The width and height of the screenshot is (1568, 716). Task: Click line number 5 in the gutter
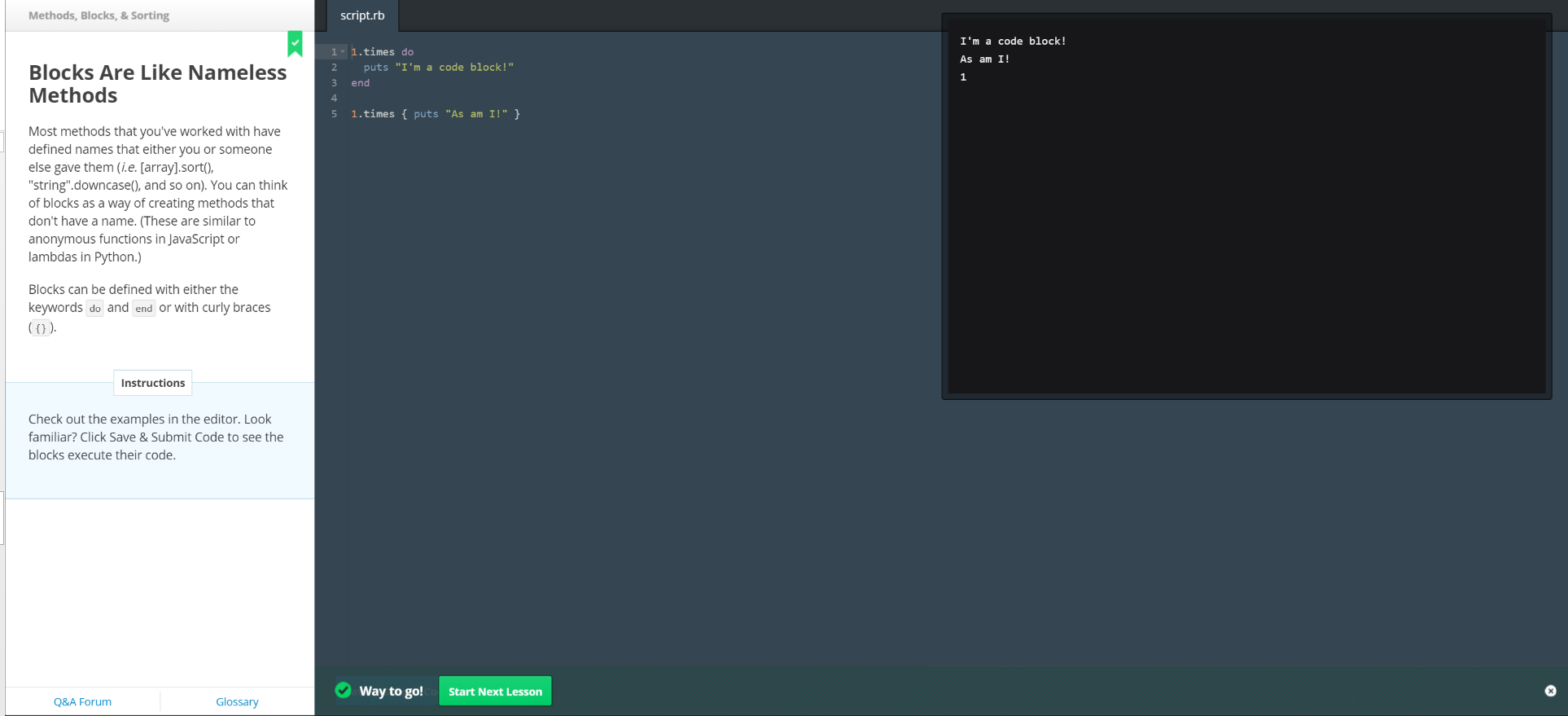(334, 114)
